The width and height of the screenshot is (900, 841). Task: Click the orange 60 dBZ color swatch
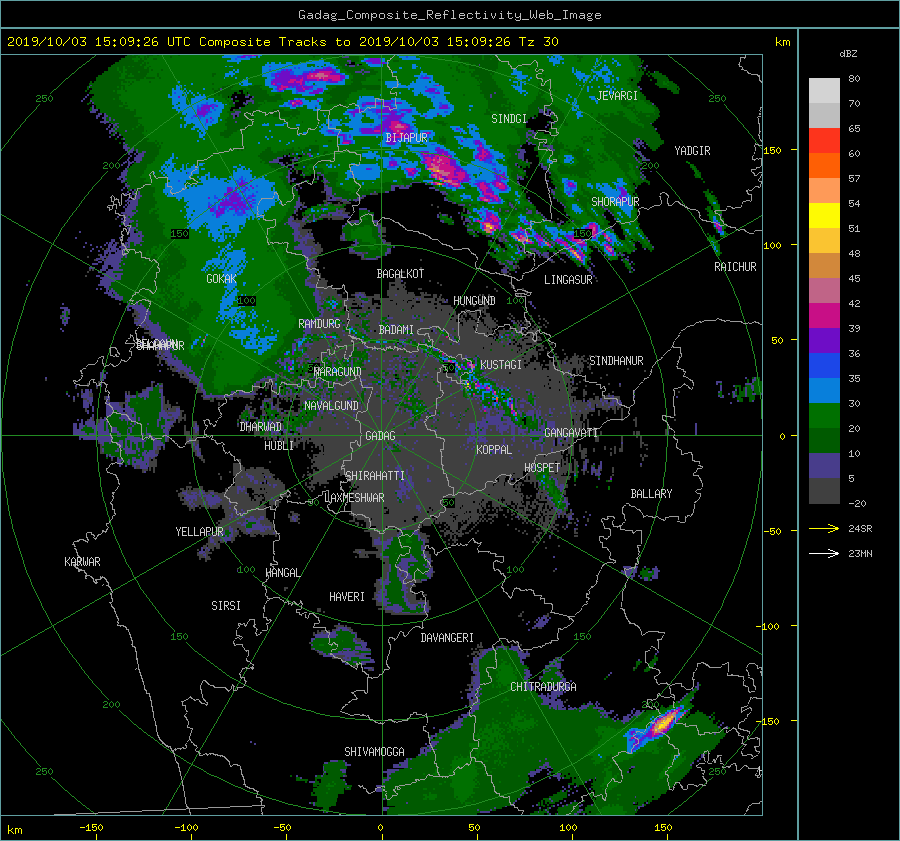[824, 165]
